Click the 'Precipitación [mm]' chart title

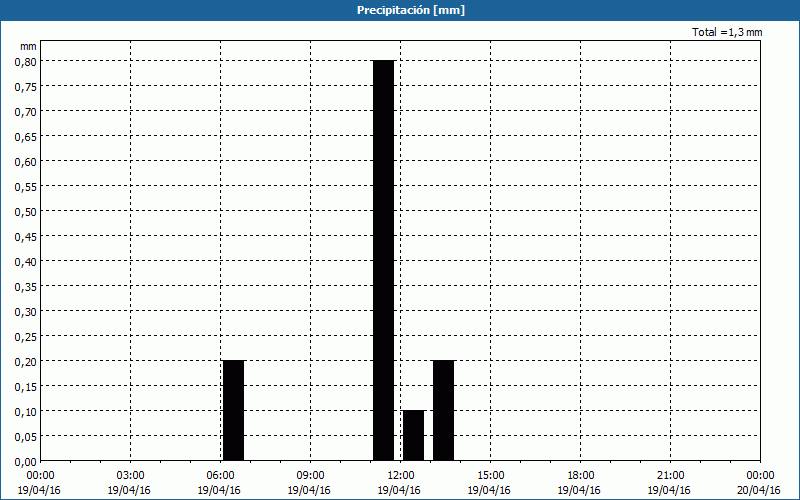click(411, 10)
